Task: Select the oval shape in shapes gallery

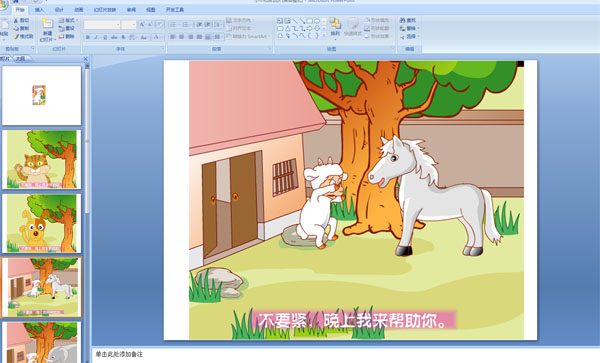Action: click(x=317, y=21)
